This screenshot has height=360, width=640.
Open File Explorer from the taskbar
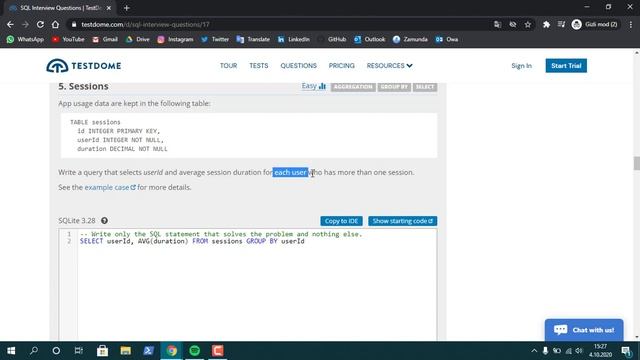125,351
